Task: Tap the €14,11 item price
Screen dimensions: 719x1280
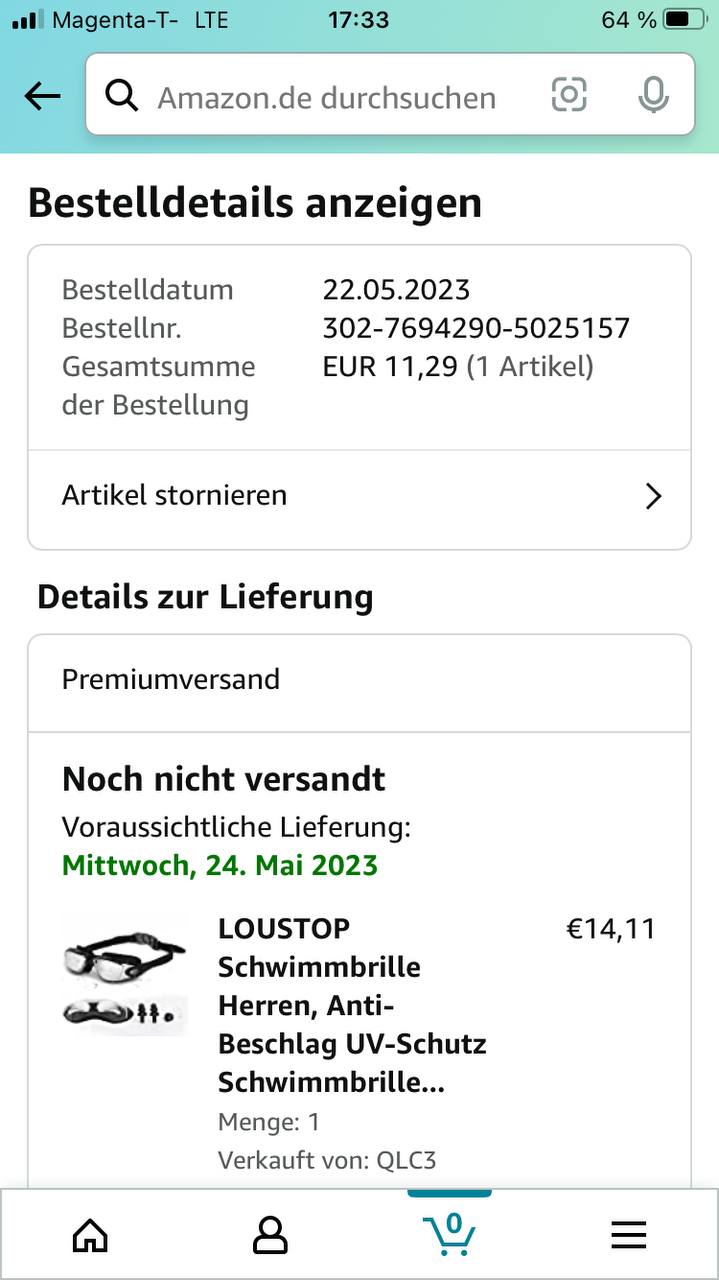Action: (611, 929)
